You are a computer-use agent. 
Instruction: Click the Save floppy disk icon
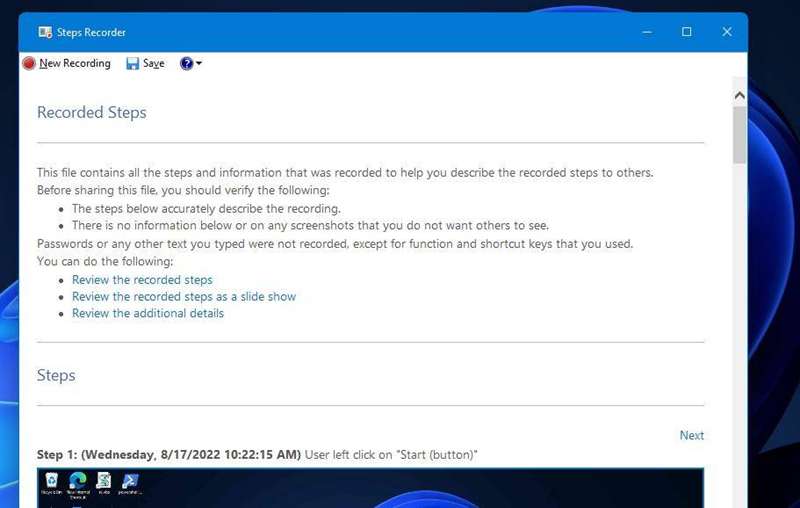[133, 63]
